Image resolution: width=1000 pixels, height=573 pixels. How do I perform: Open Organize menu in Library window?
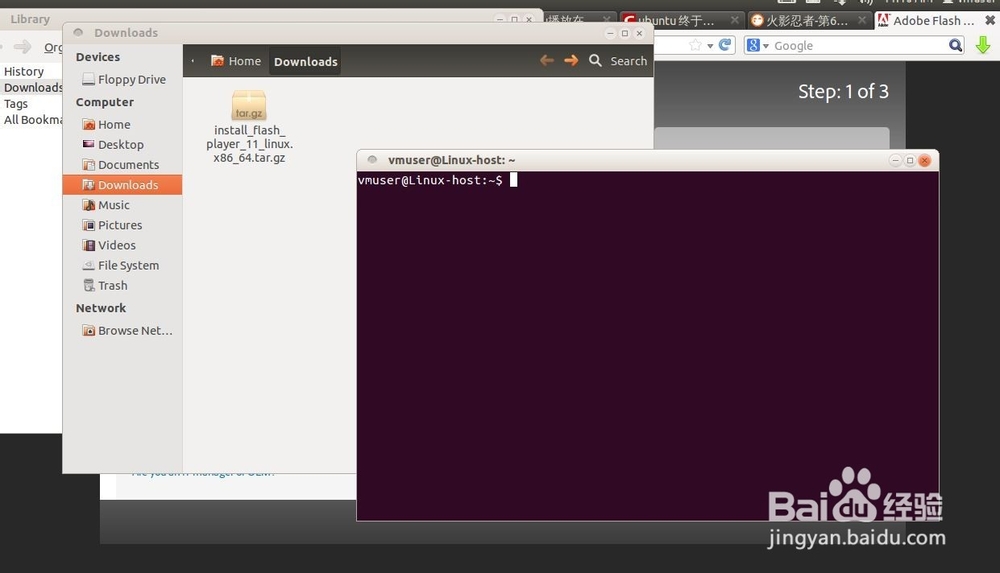pos(53,47)
